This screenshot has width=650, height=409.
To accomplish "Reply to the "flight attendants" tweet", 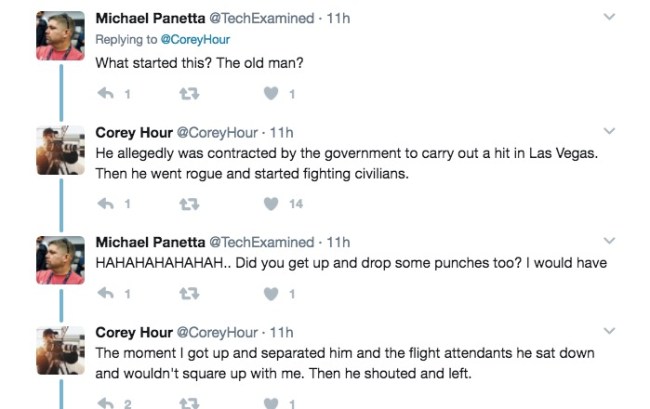I will [105, 403].
